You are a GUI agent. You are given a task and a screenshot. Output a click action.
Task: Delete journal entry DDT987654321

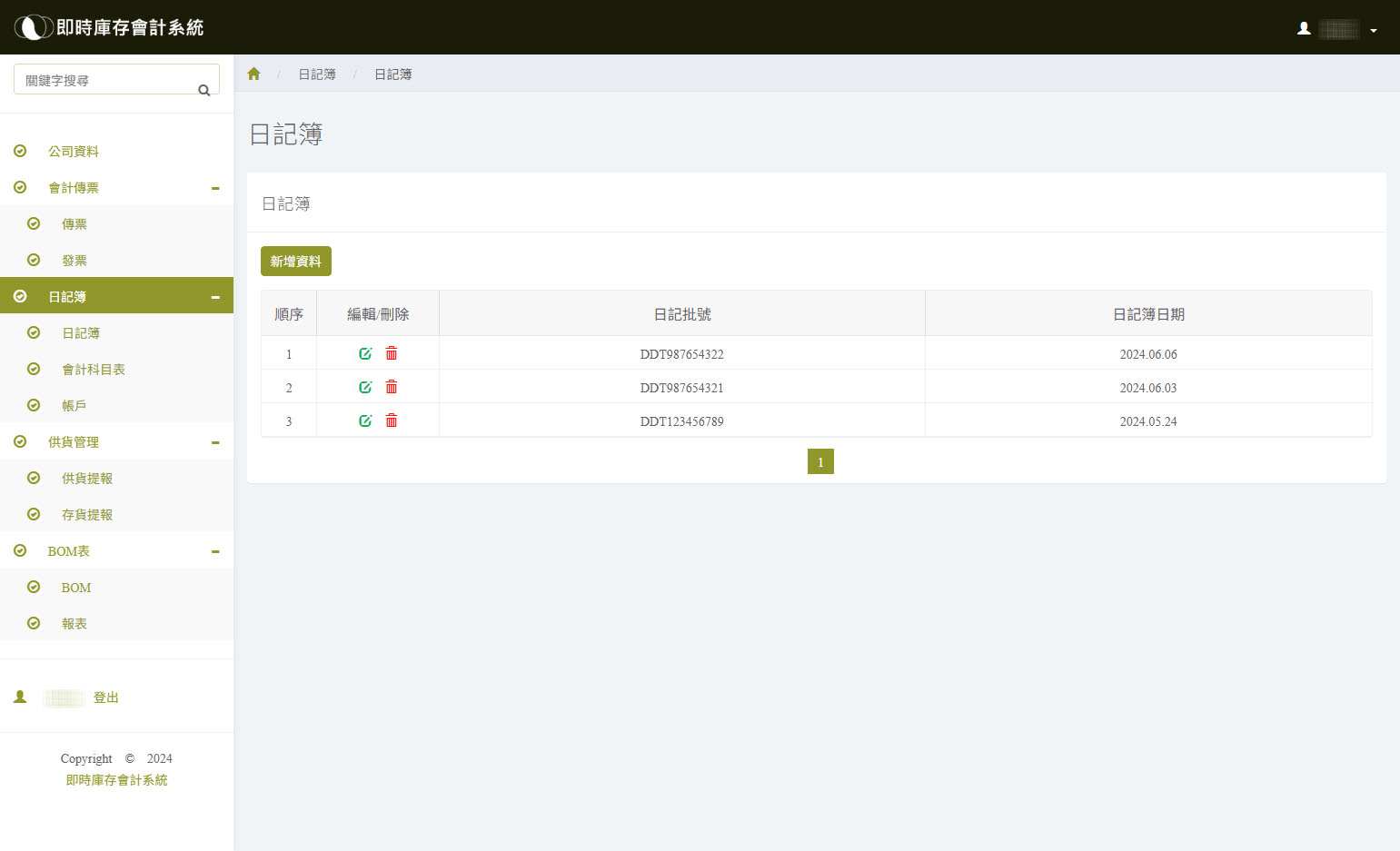(x=392, y=387)
